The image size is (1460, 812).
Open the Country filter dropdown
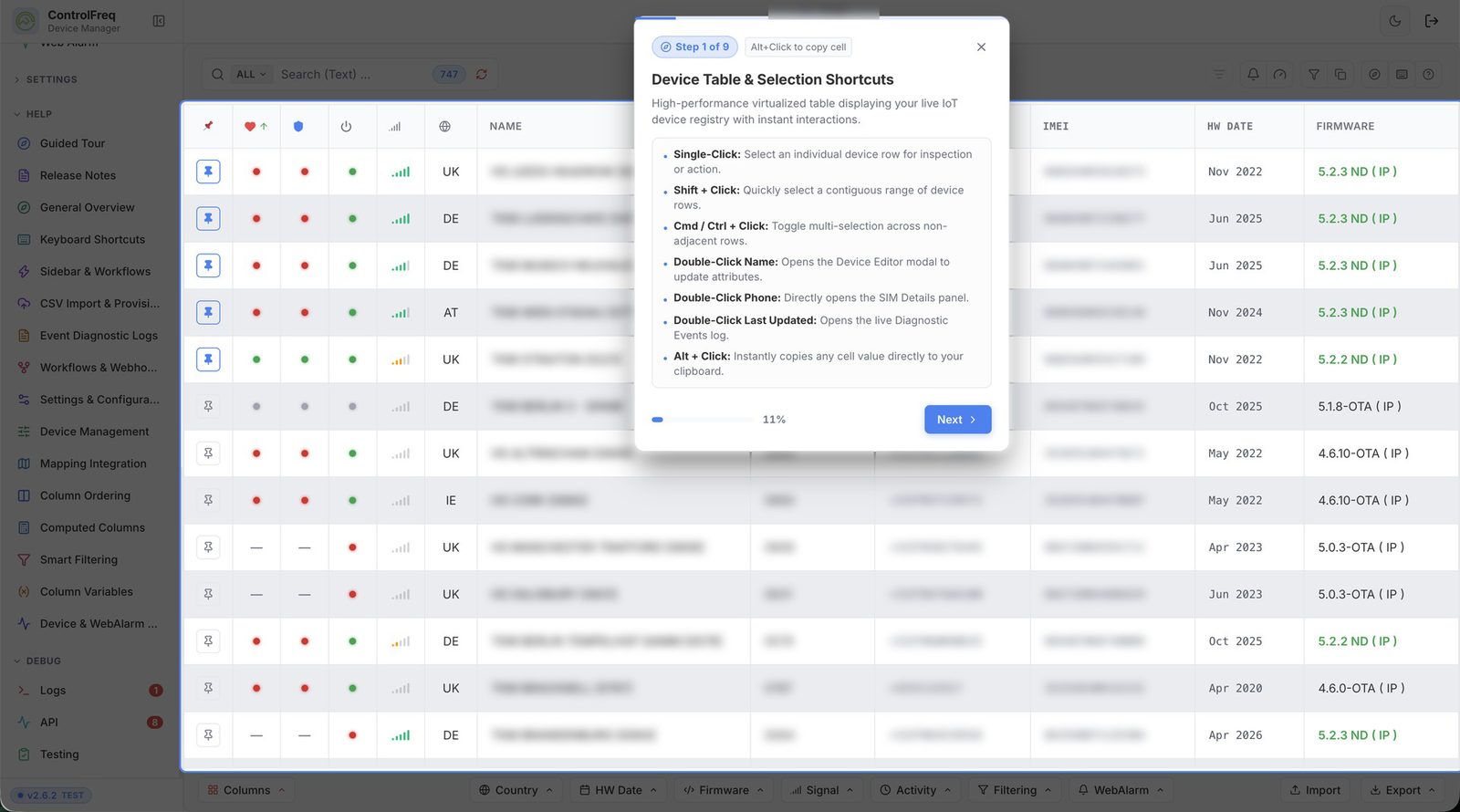516,790
